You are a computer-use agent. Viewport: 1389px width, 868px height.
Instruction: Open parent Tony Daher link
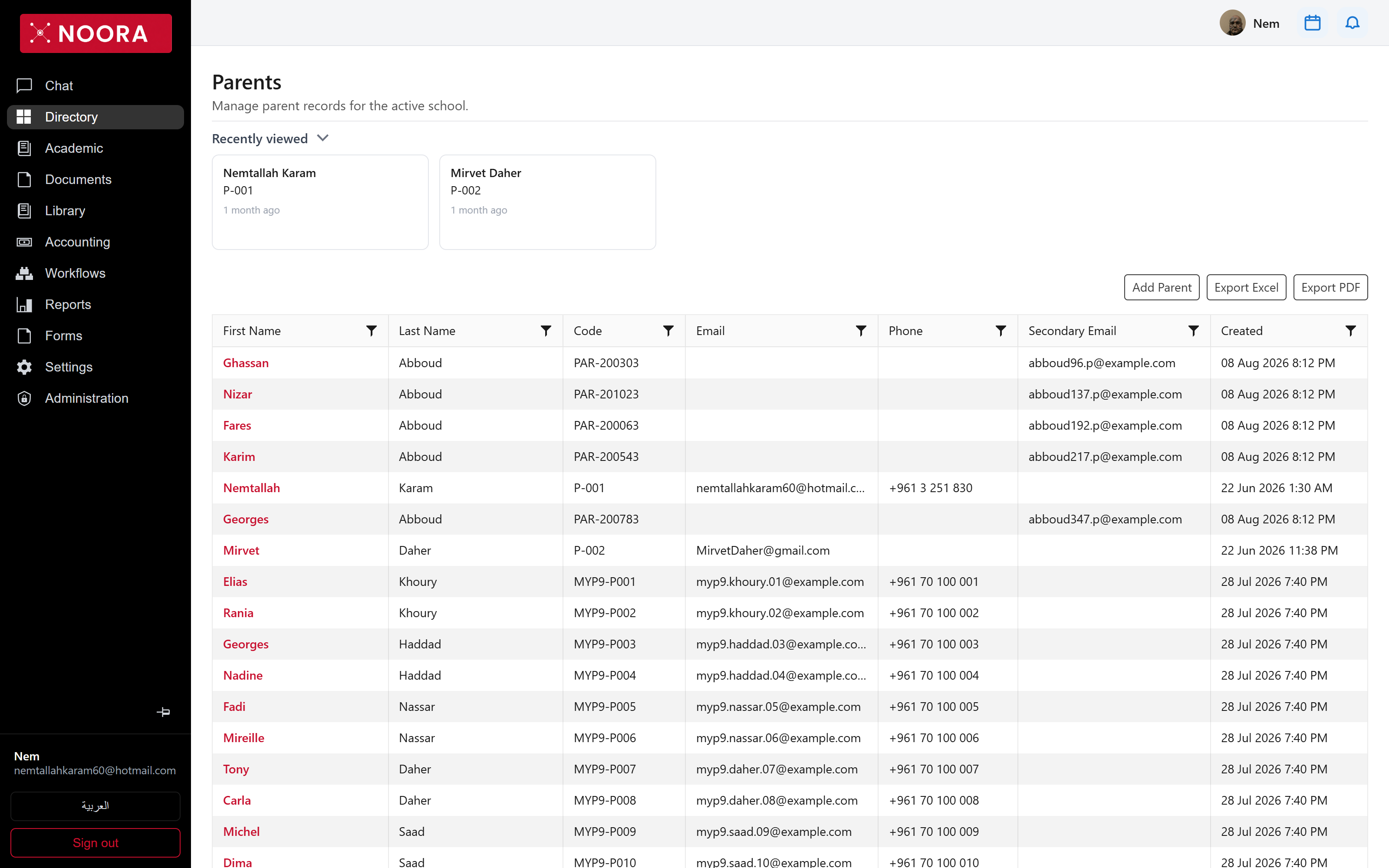235,769
